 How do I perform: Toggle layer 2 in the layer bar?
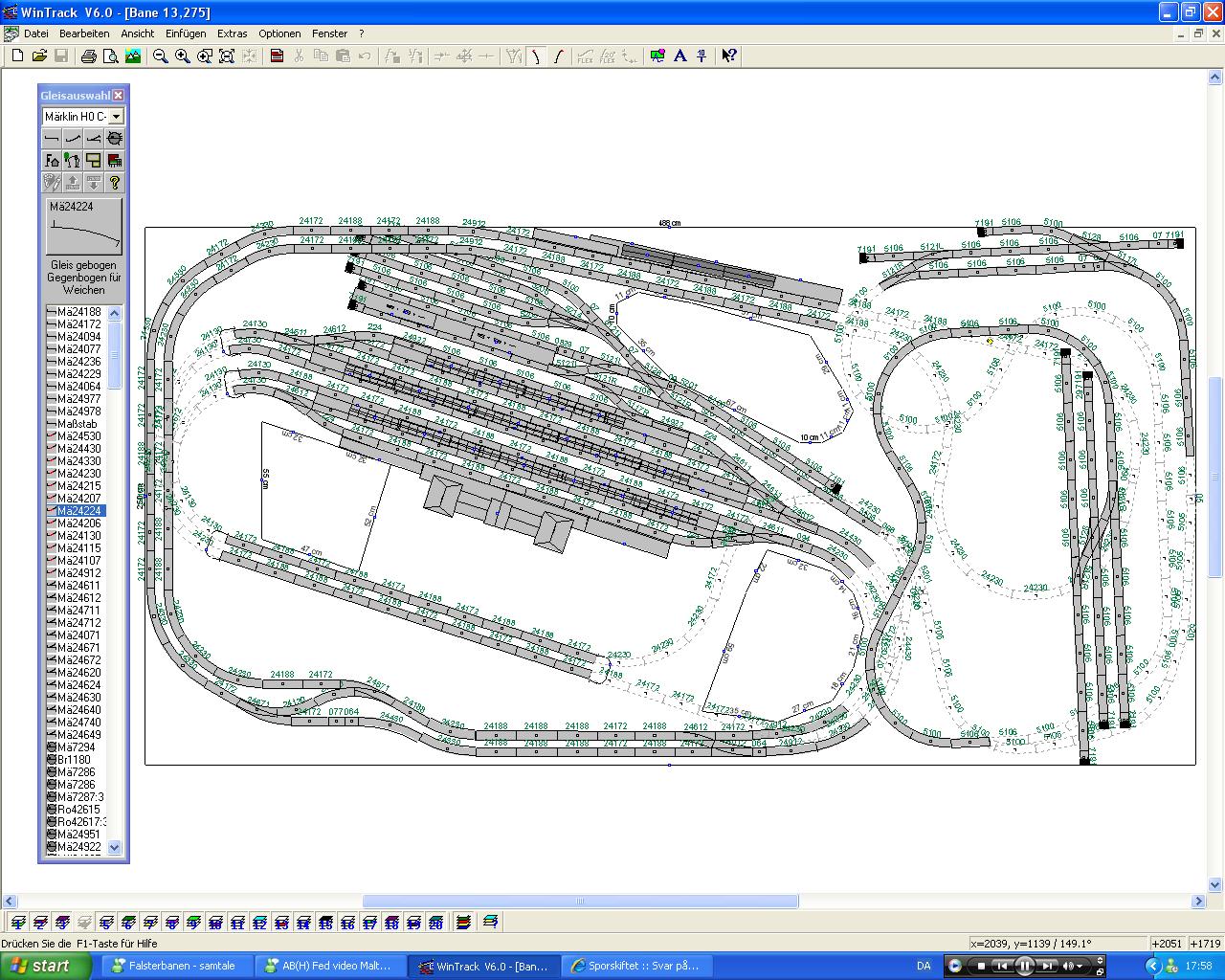[x=40, y=923]
